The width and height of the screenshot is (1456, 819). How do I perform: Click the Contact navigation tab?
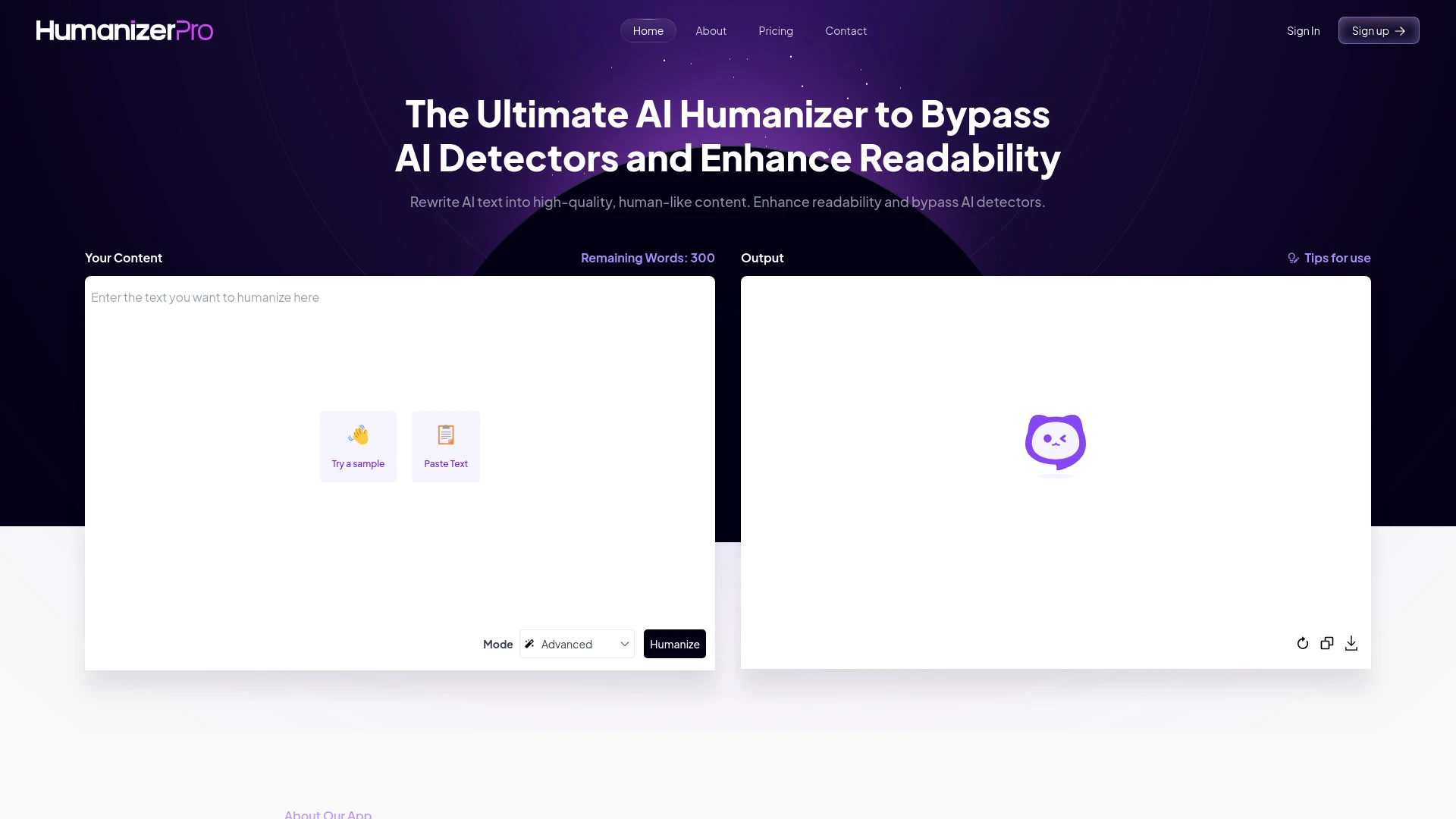click(x=846, y=30)
